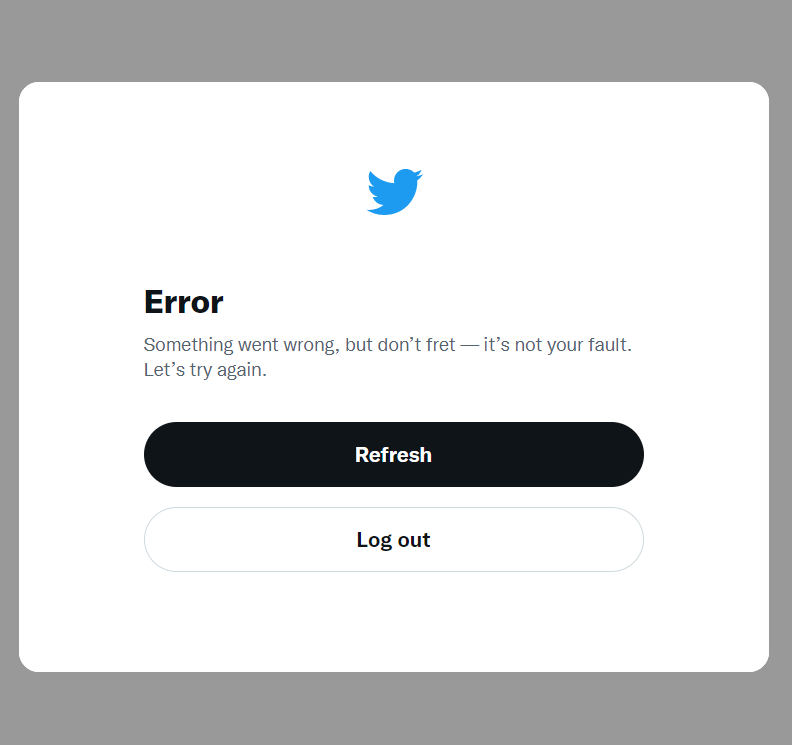792x745 pixels.
Task: Click the 'Let's try again.' line
Action: click(x=205, y=370)
